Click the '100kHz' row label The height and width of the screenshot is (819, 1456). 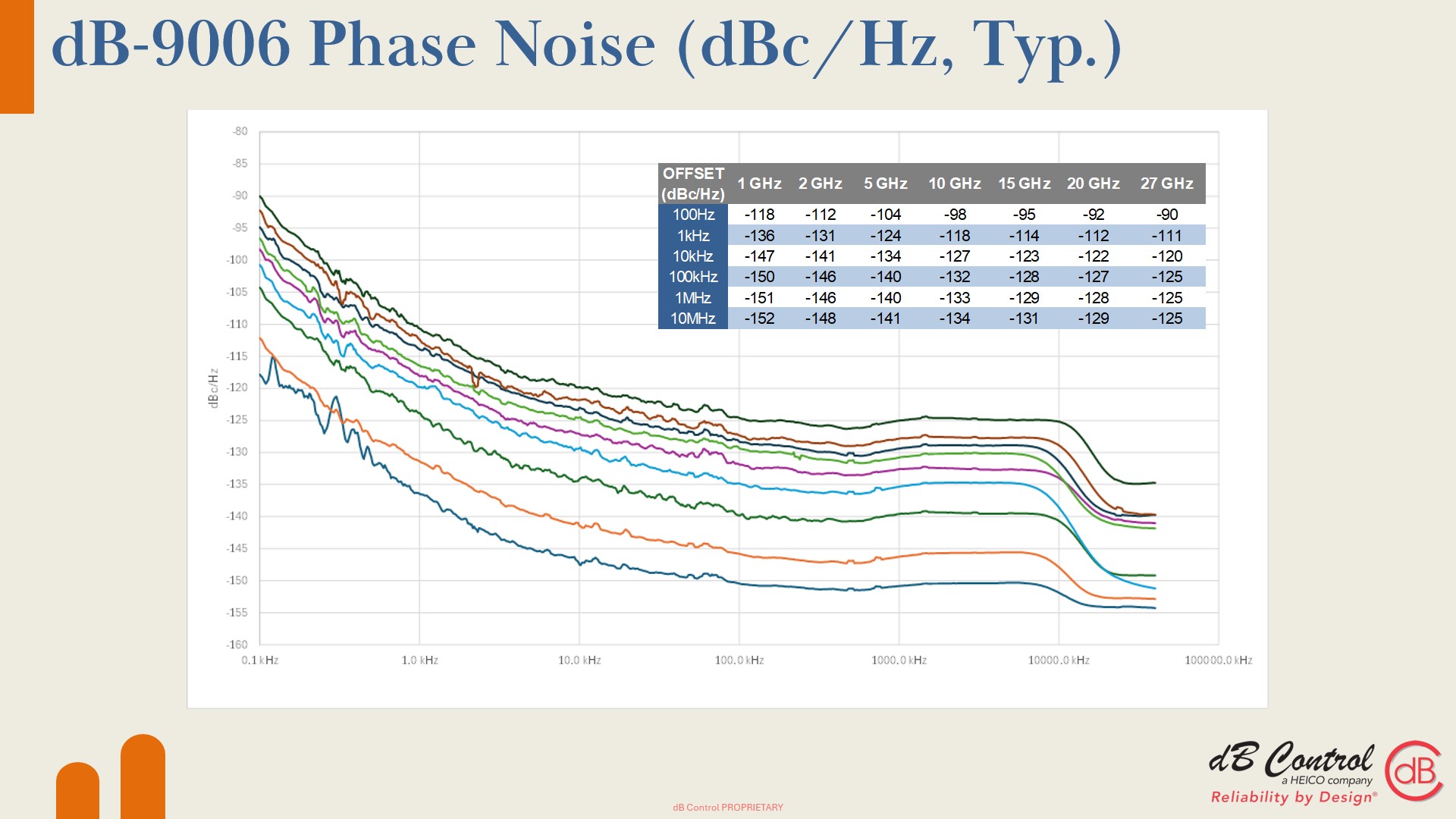point(693,277)
